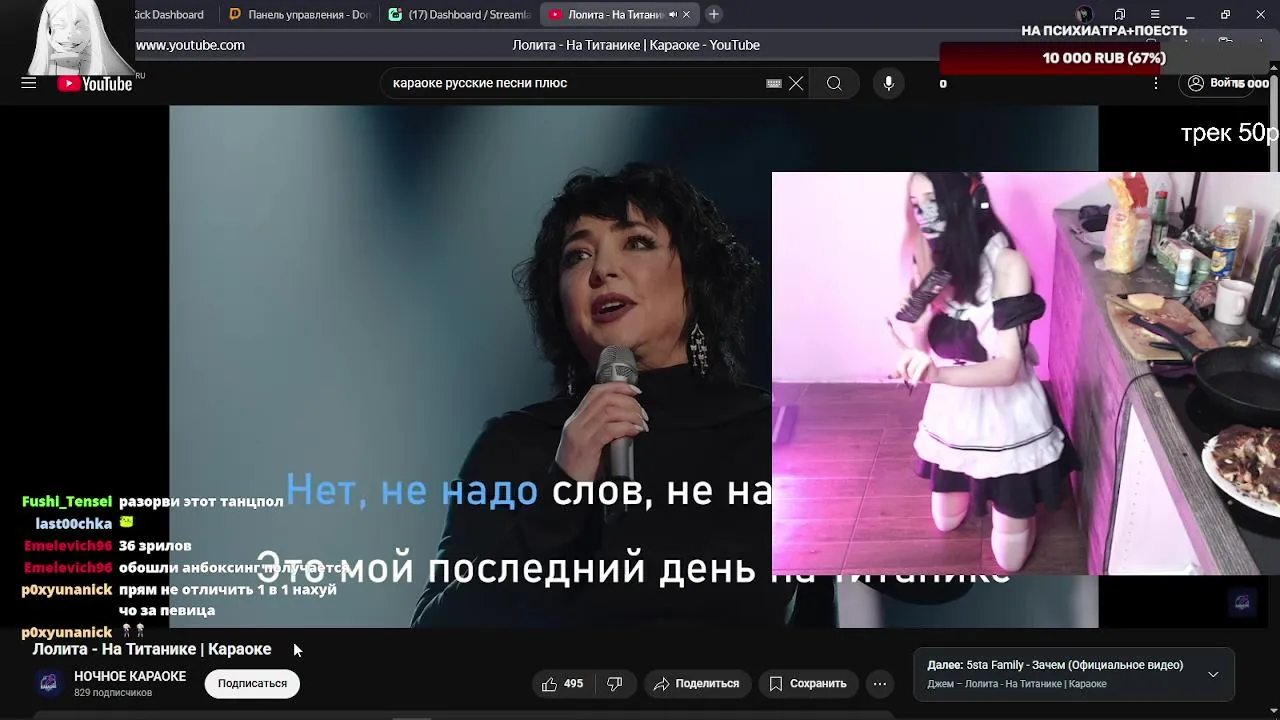Switch to the Kick Dashboard tab
This screenshot has height=720, width=1280.
pos(168,14)
